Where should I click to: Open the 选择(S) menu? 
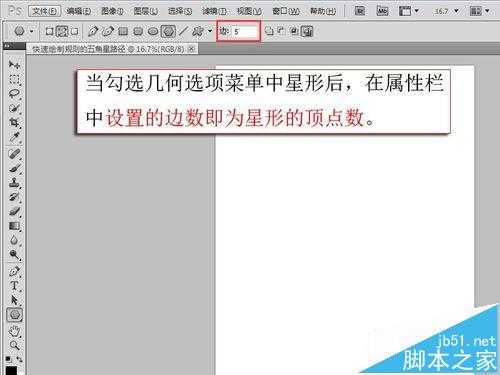pos(180,11)
